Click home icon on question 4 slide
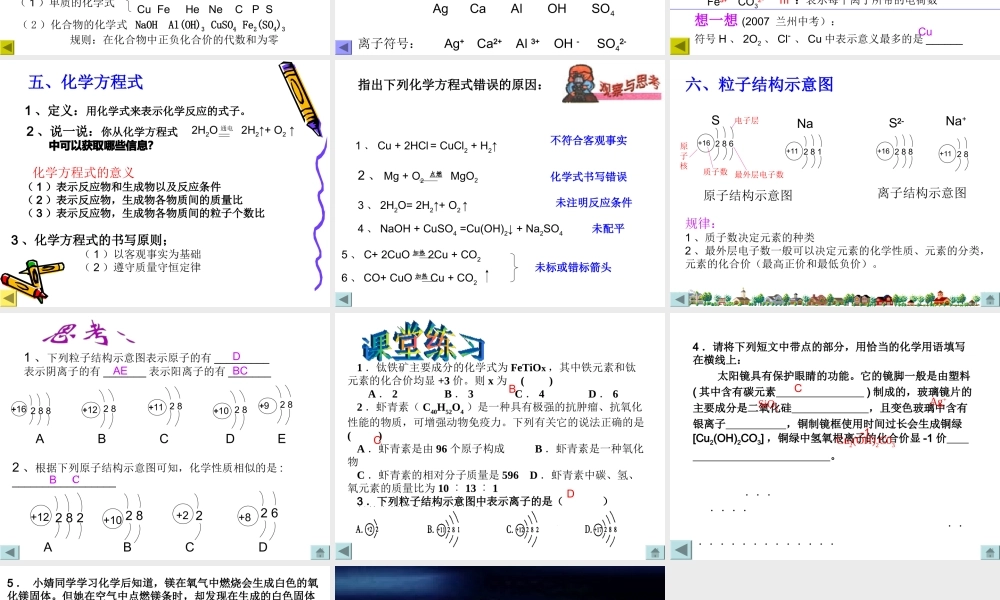 (990, 552)
